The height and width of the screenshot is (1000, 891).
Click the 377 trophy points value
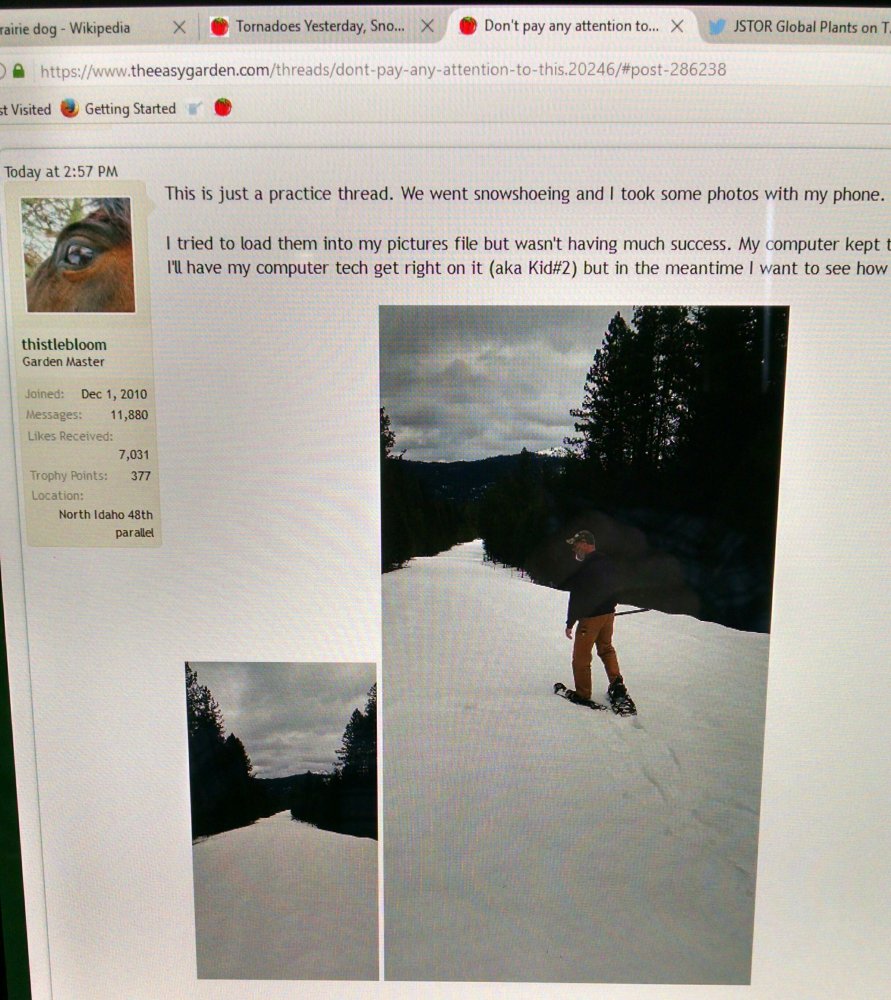click(x=141, y=476)
